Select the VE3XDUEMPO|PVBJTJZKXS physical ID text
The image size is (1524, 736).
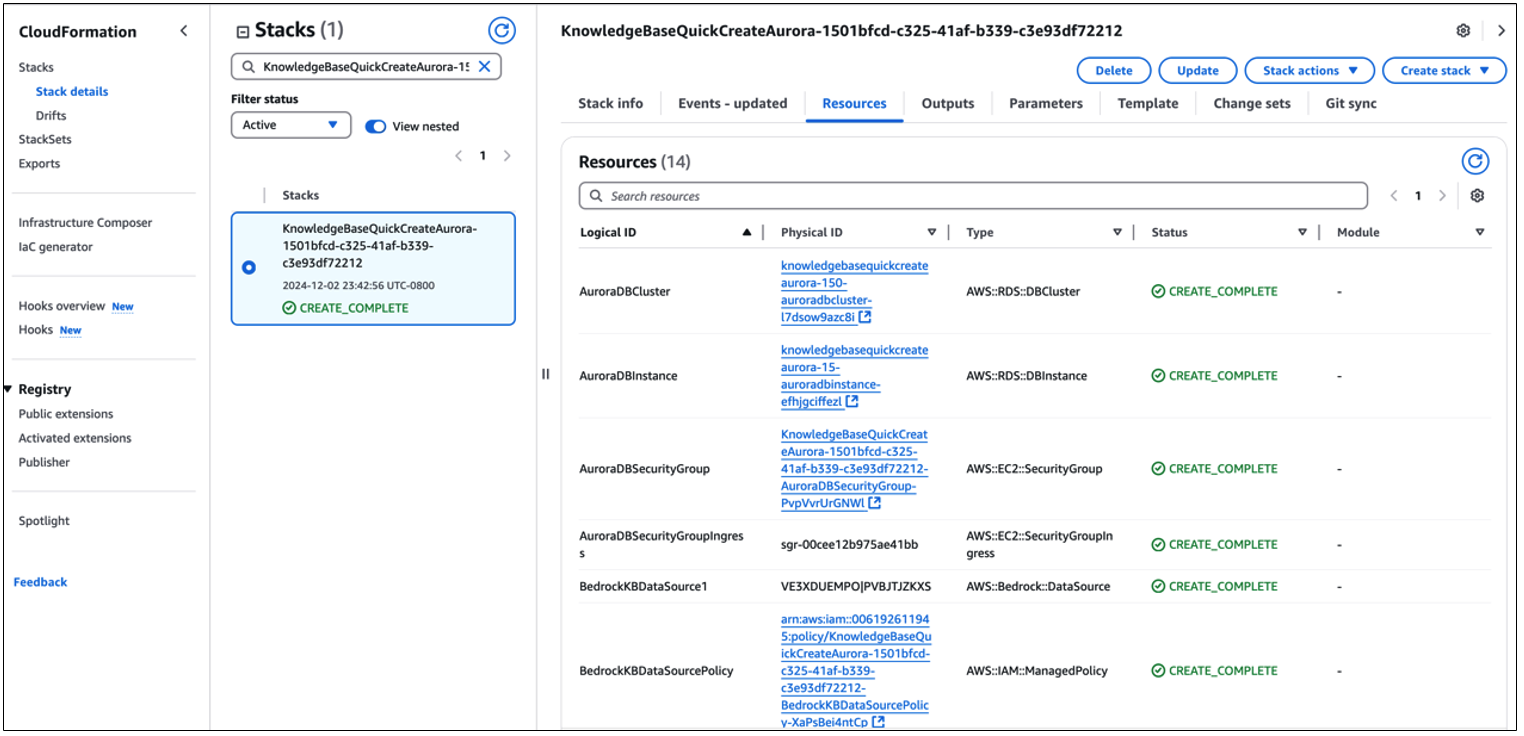tap(856, 586)
